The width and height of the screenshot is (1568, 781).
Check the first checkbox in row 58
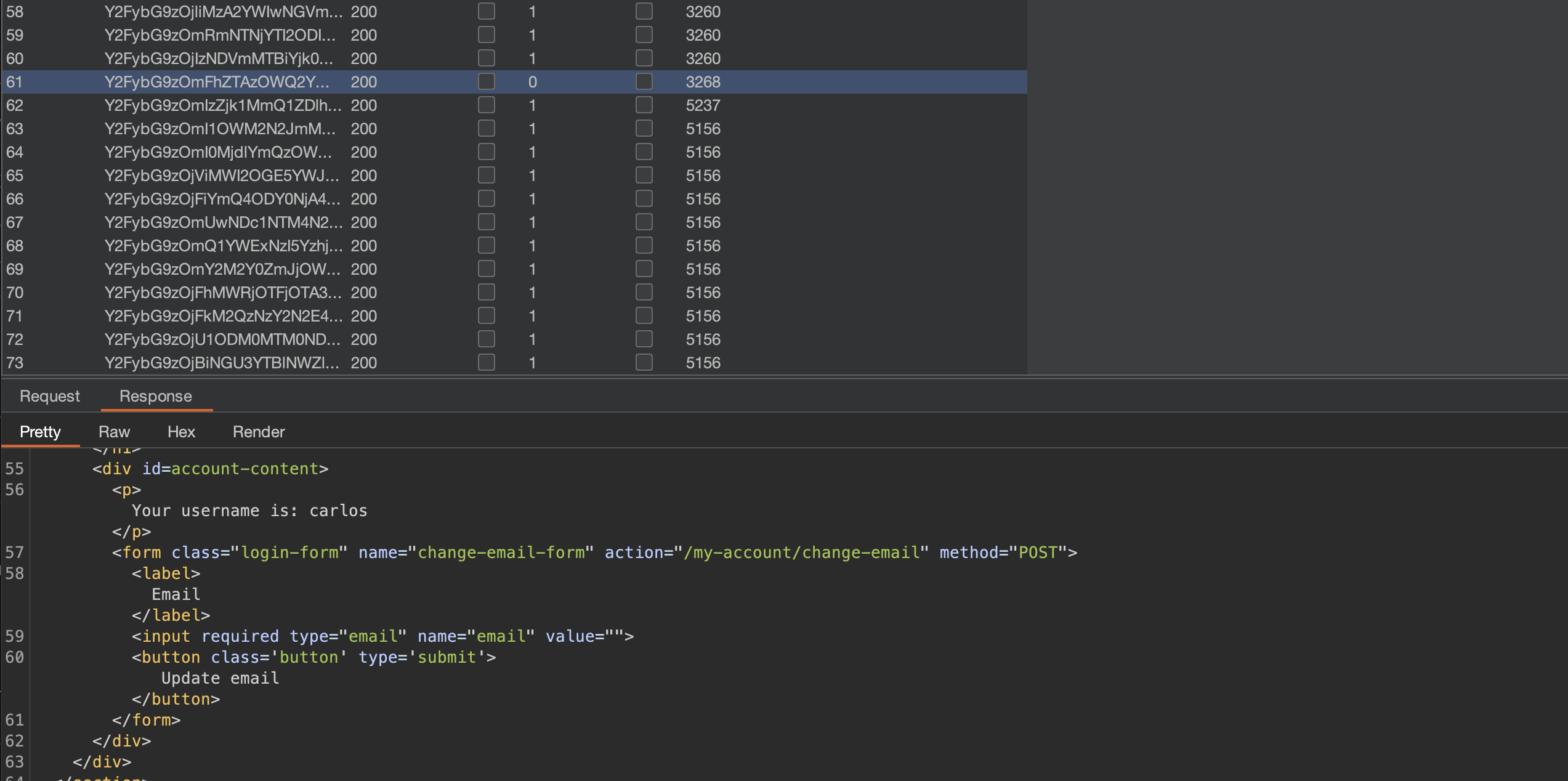487,11
